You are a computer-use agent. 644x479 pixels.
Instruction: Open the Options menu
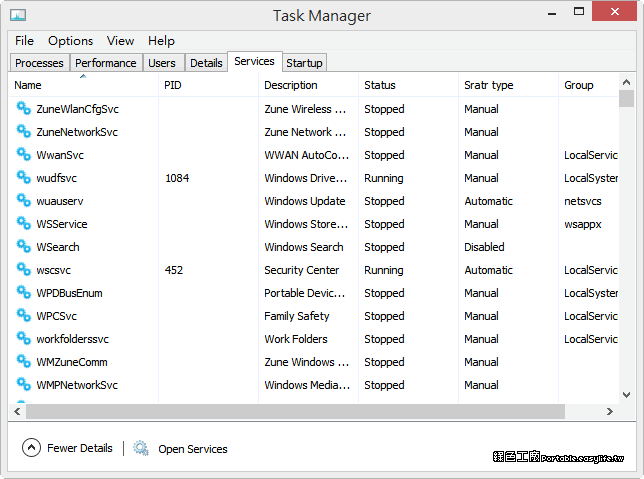tap(70, 41)
